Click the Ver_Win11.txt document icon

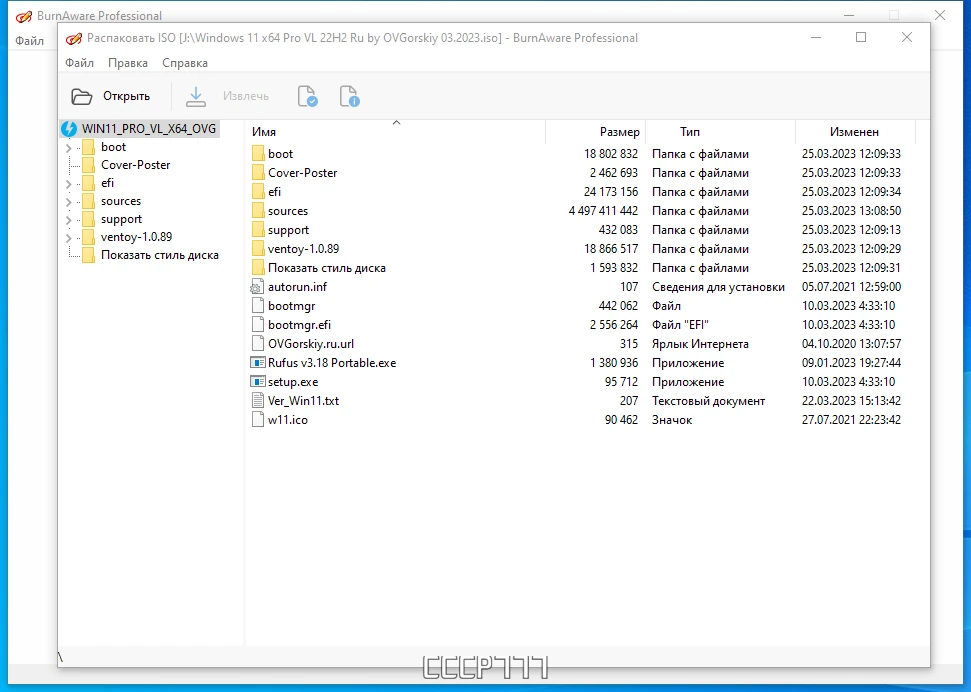click(x=258, y=401)
